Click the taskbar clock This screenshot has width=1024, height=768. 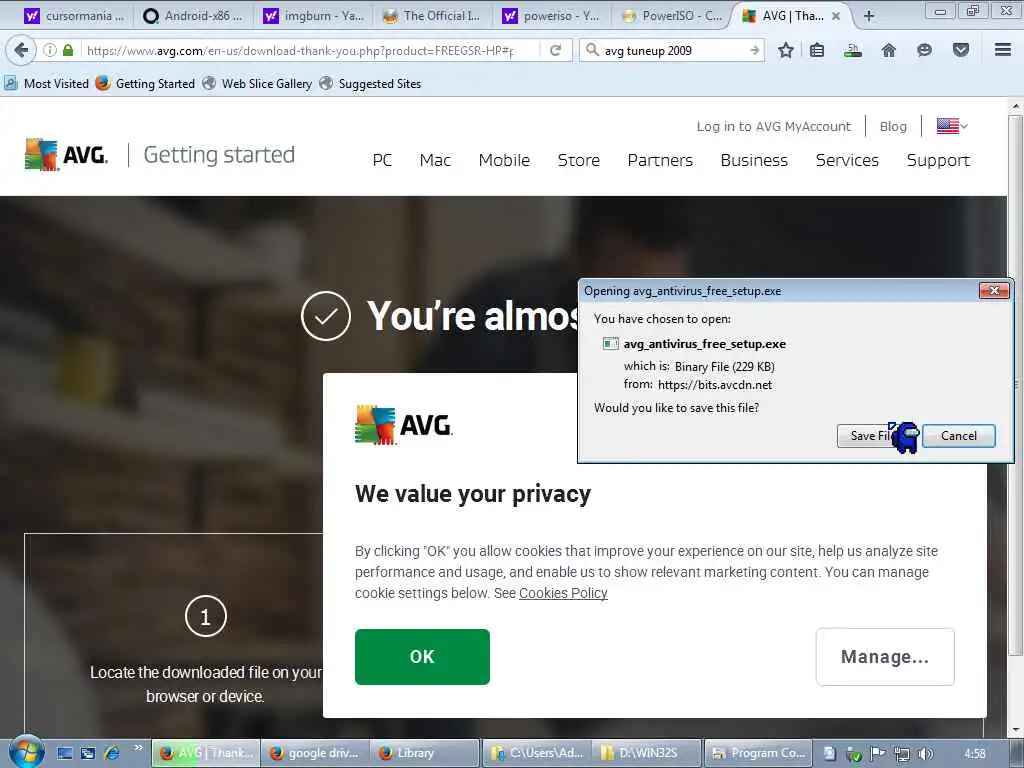coord(975,754)
